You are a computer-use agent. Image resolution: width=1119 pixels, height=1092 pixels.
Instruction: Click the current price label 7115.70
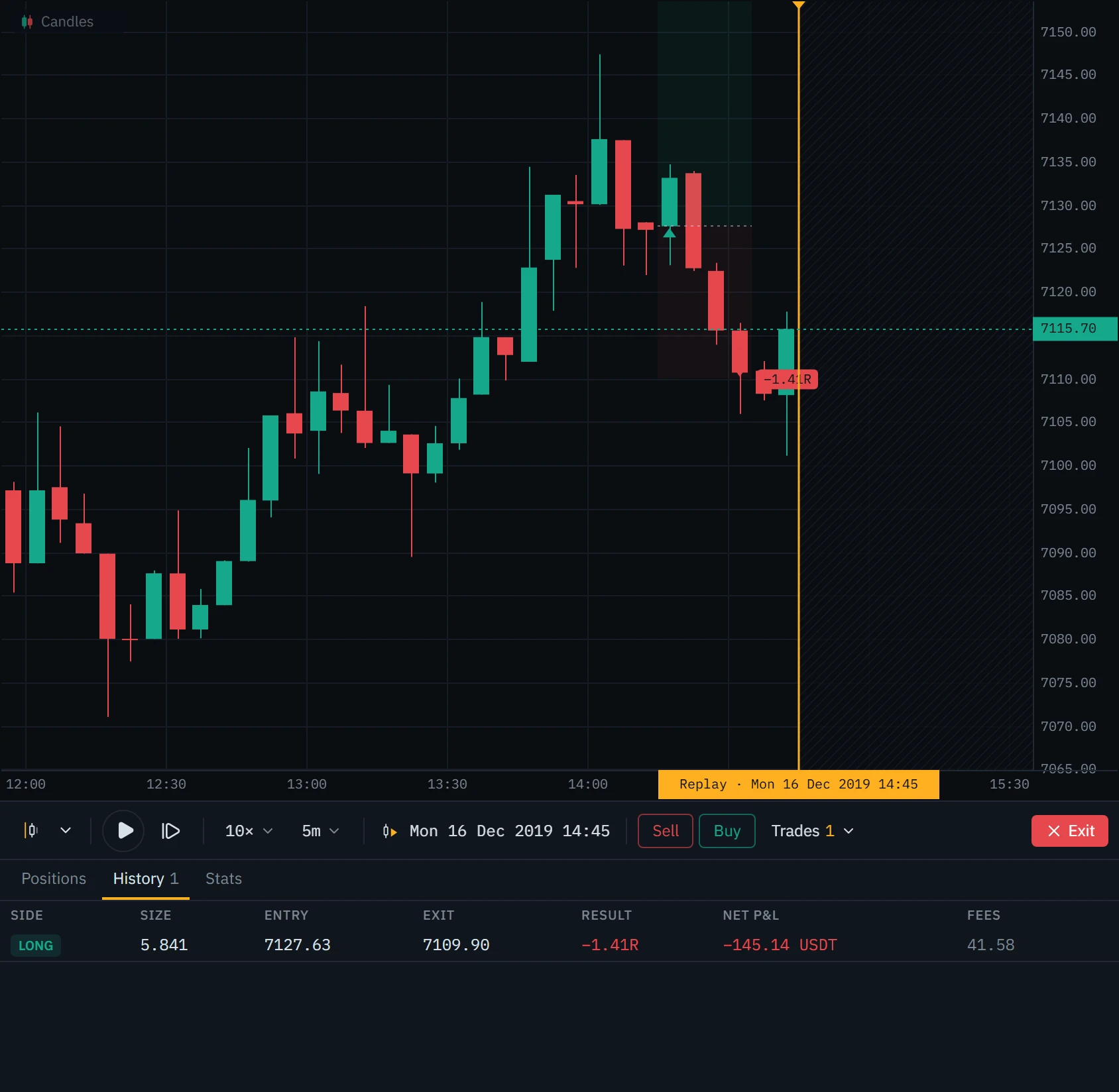[x=1075, y=329]
